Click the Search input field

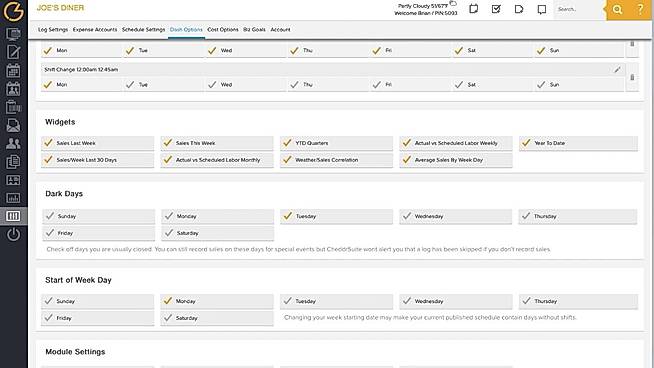coord(578,9)
